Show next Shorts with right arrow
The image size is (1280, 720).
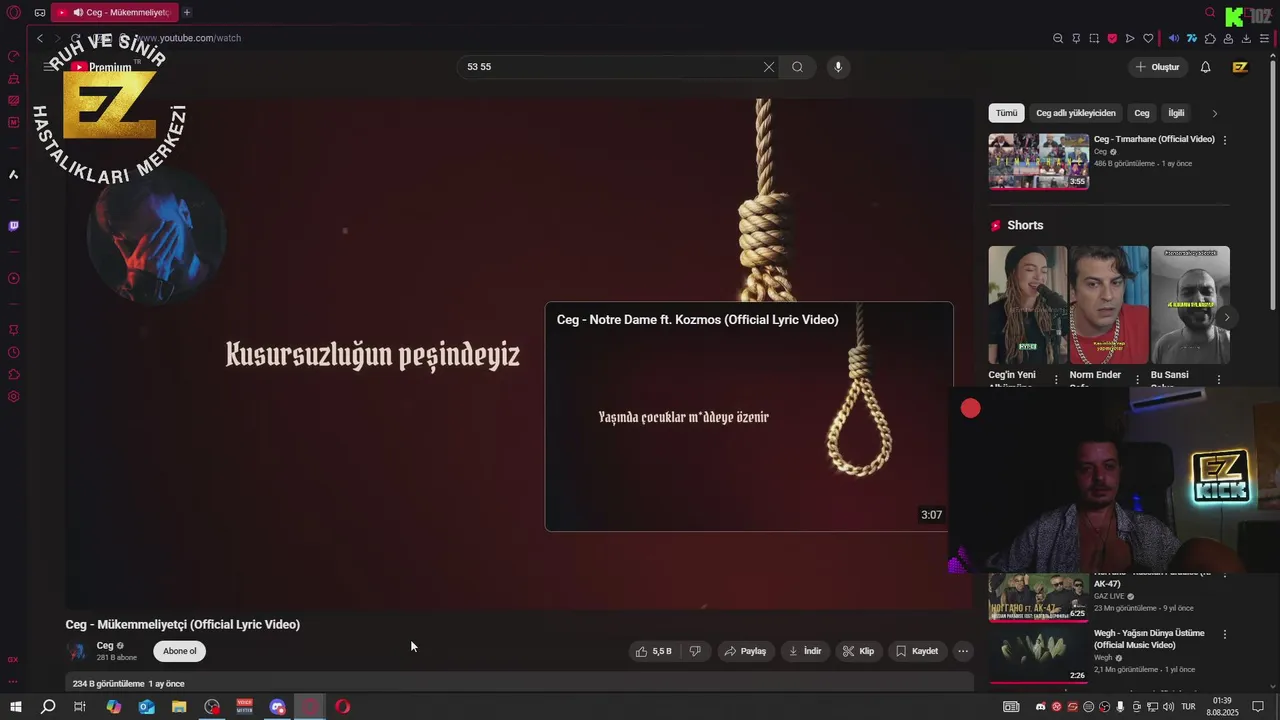coord(1226,318)
